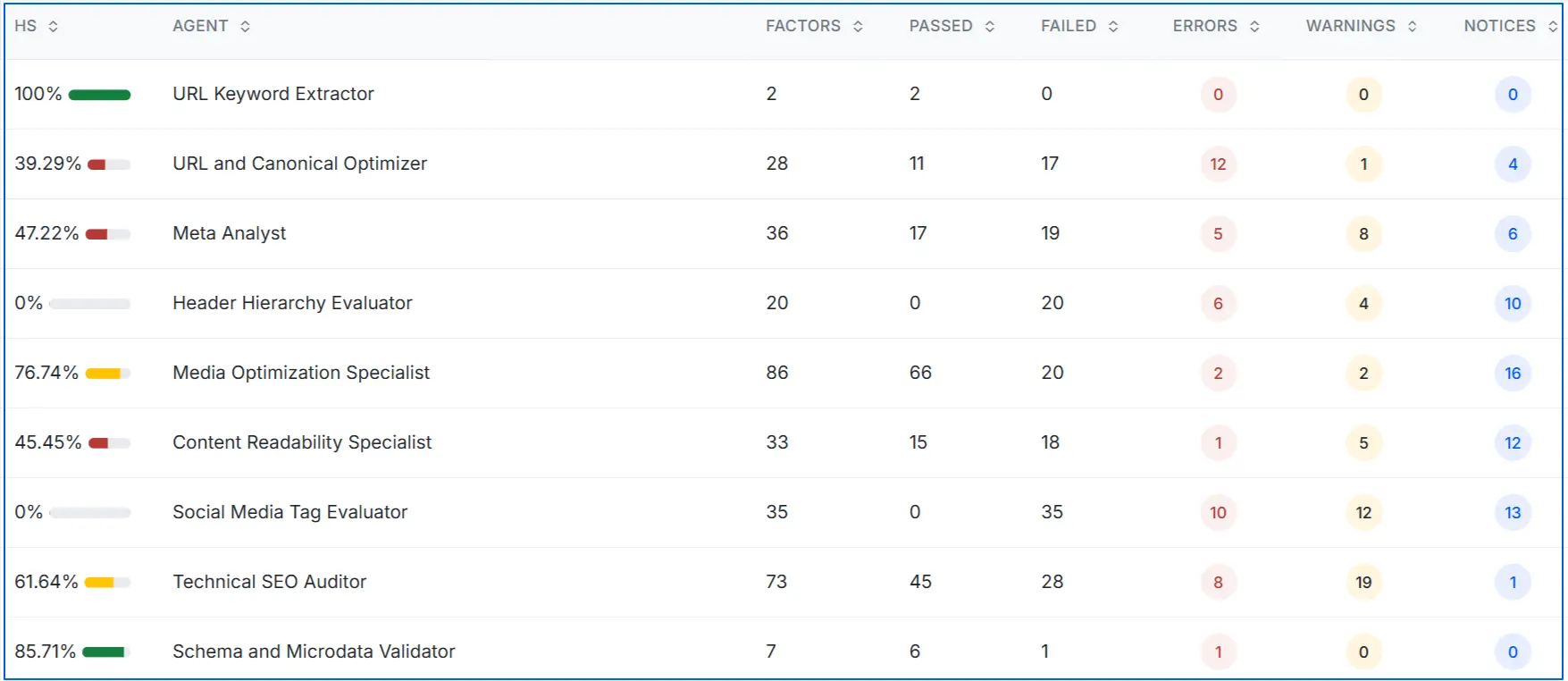This screenshot has width=1568, height=681.
Task: Click the 12 notices badge for Content Readability Specialist
Action: click(1512, 442)
